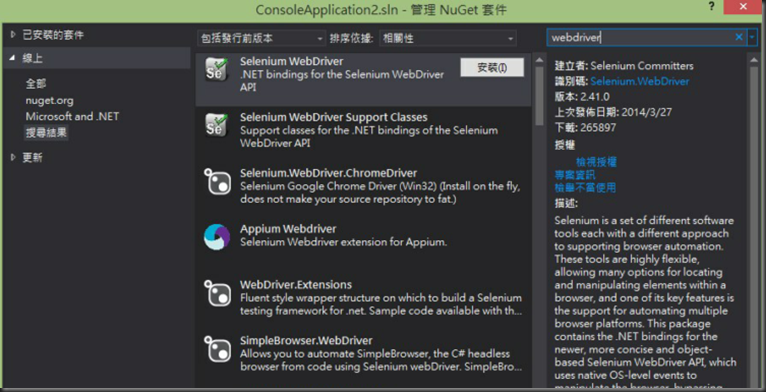Expand the 更新 node
Viewport: 766px width, 392px height.
(13, 157)
